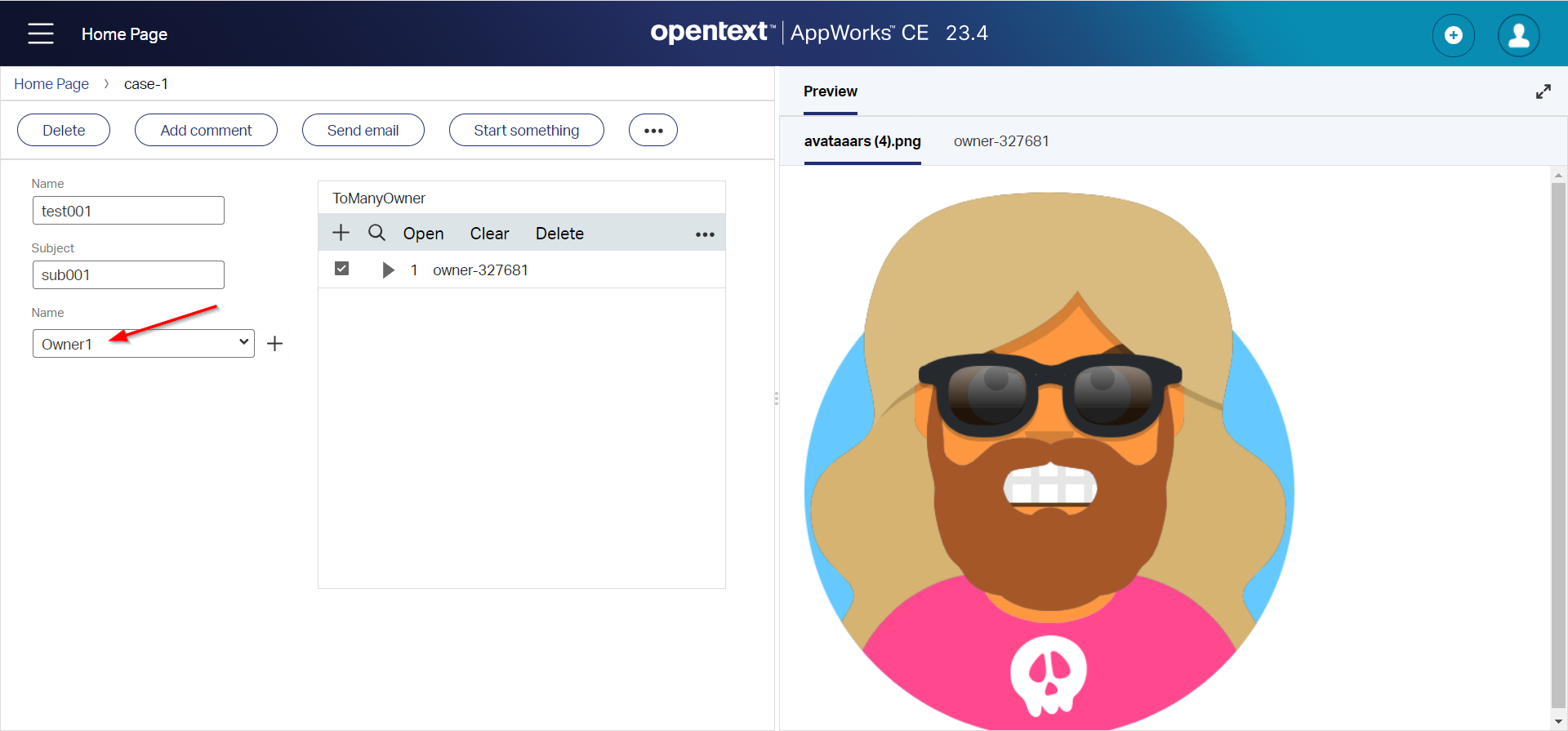
Task: Switch to the owner-327681 preview tab
Action: (1000, 141)
